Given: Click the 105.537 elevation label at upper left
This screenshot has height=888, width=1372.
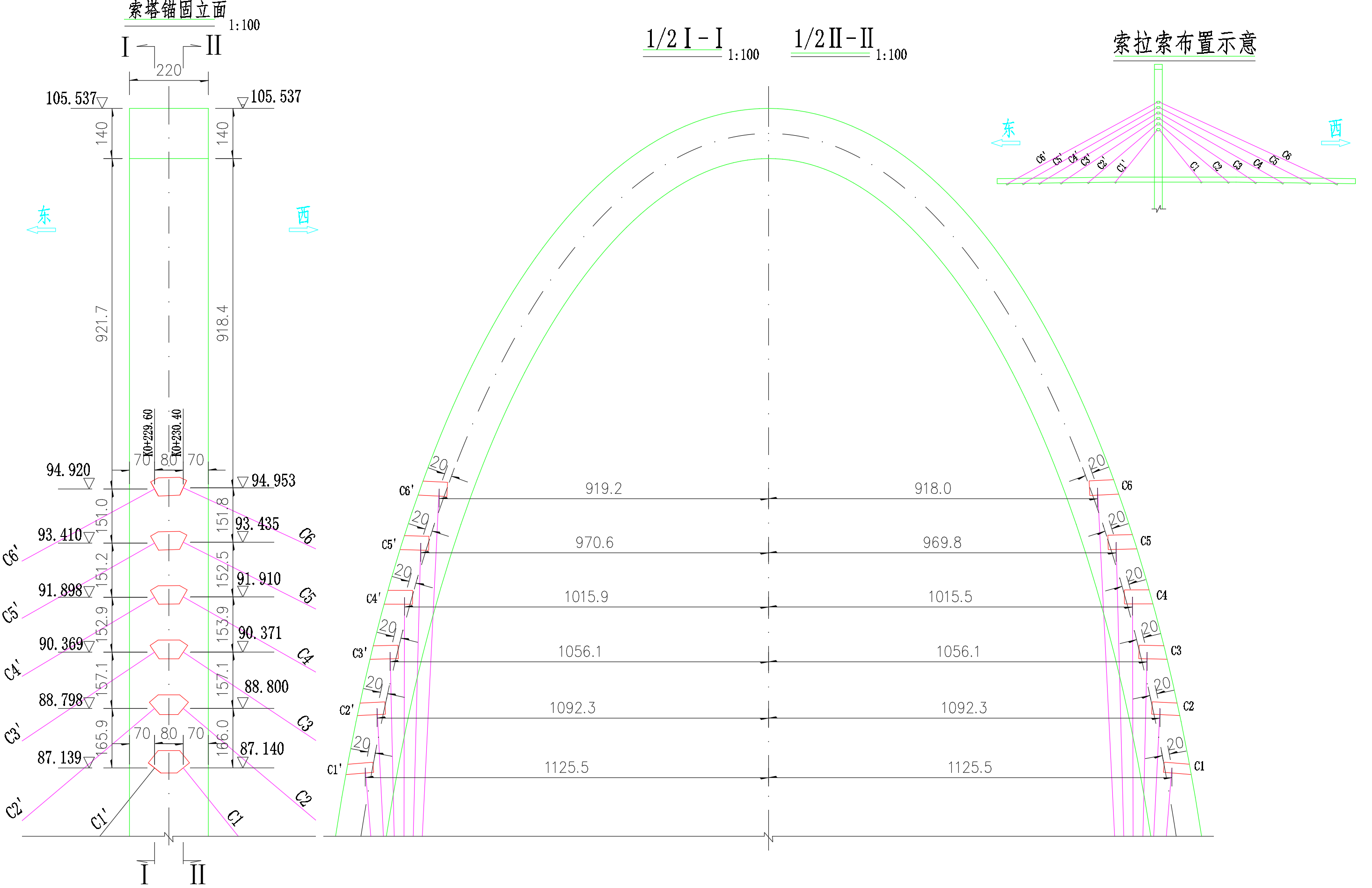Looking at the screenshot, I should (x=71, y=99).
